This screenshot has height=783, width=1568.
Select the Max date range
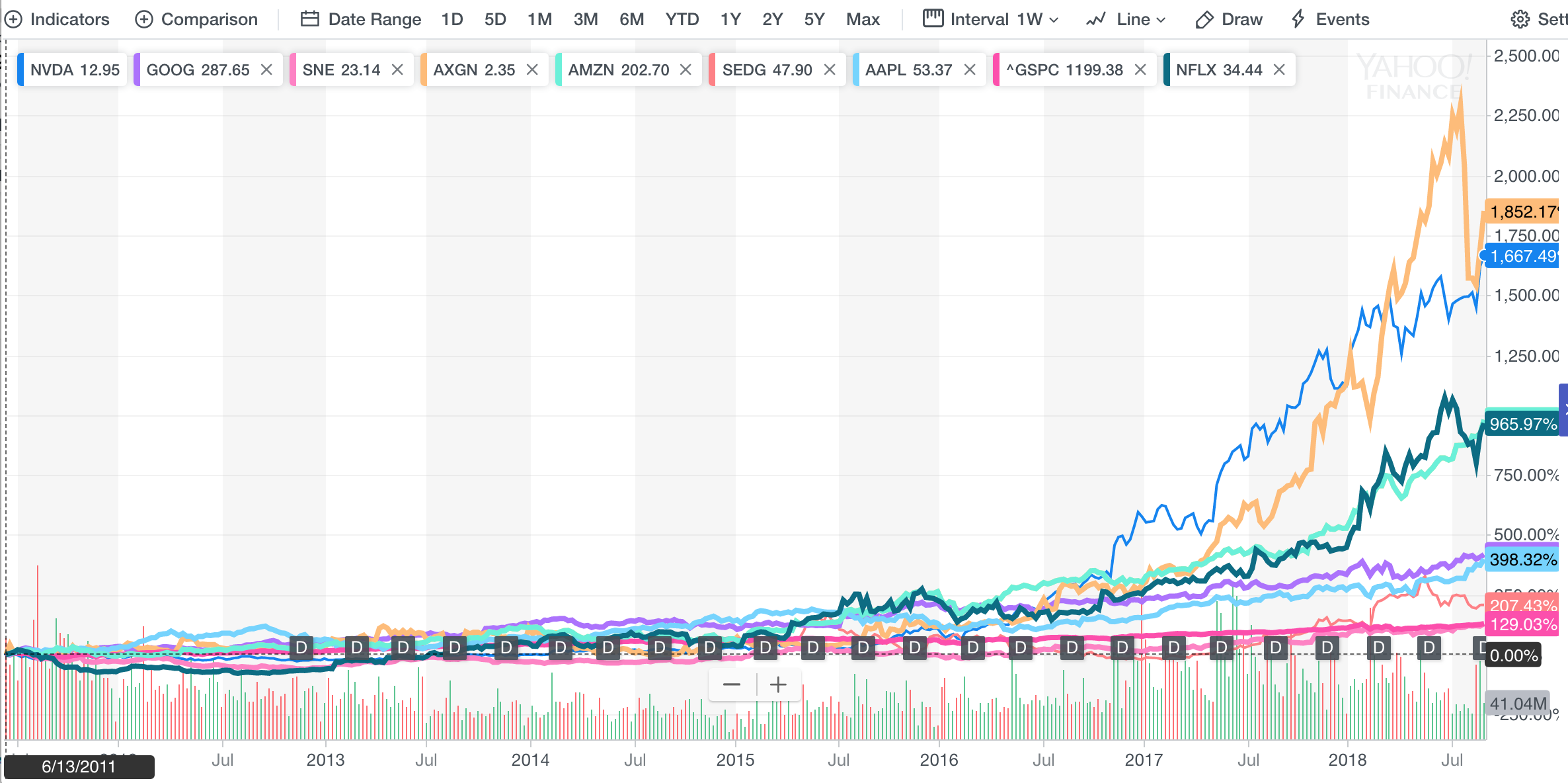coord(863,19)
